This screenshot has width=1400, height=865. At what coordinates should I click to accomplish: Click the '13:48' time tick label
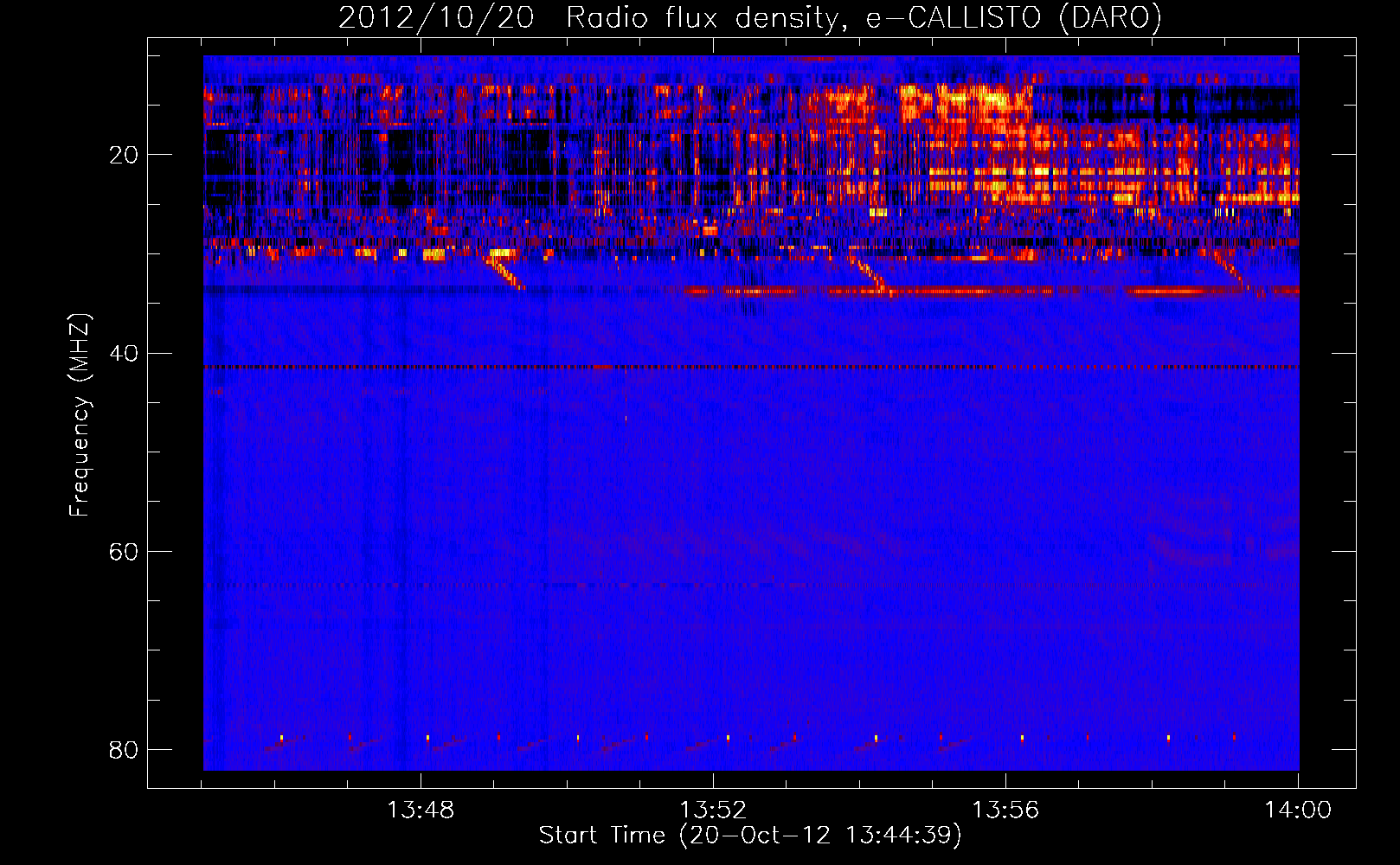pyautogui.click(x=421, y=811)
